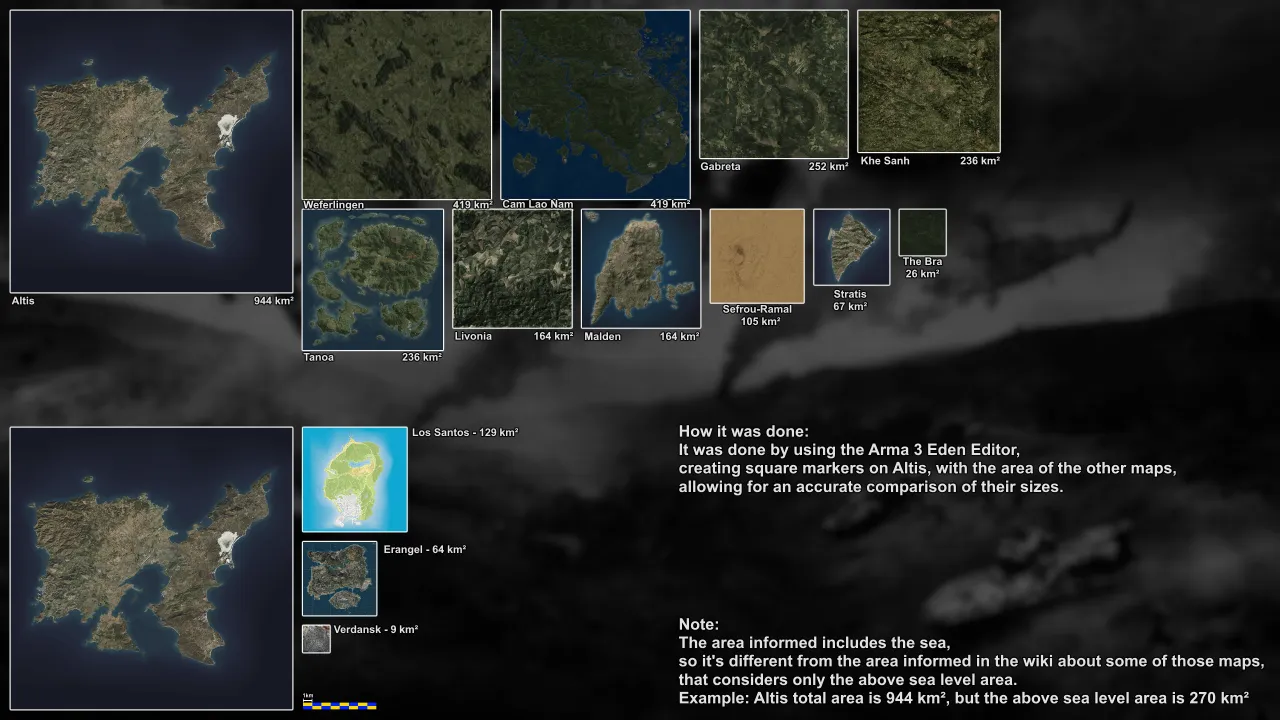Open the Los Santos map preview

(354, 479)
